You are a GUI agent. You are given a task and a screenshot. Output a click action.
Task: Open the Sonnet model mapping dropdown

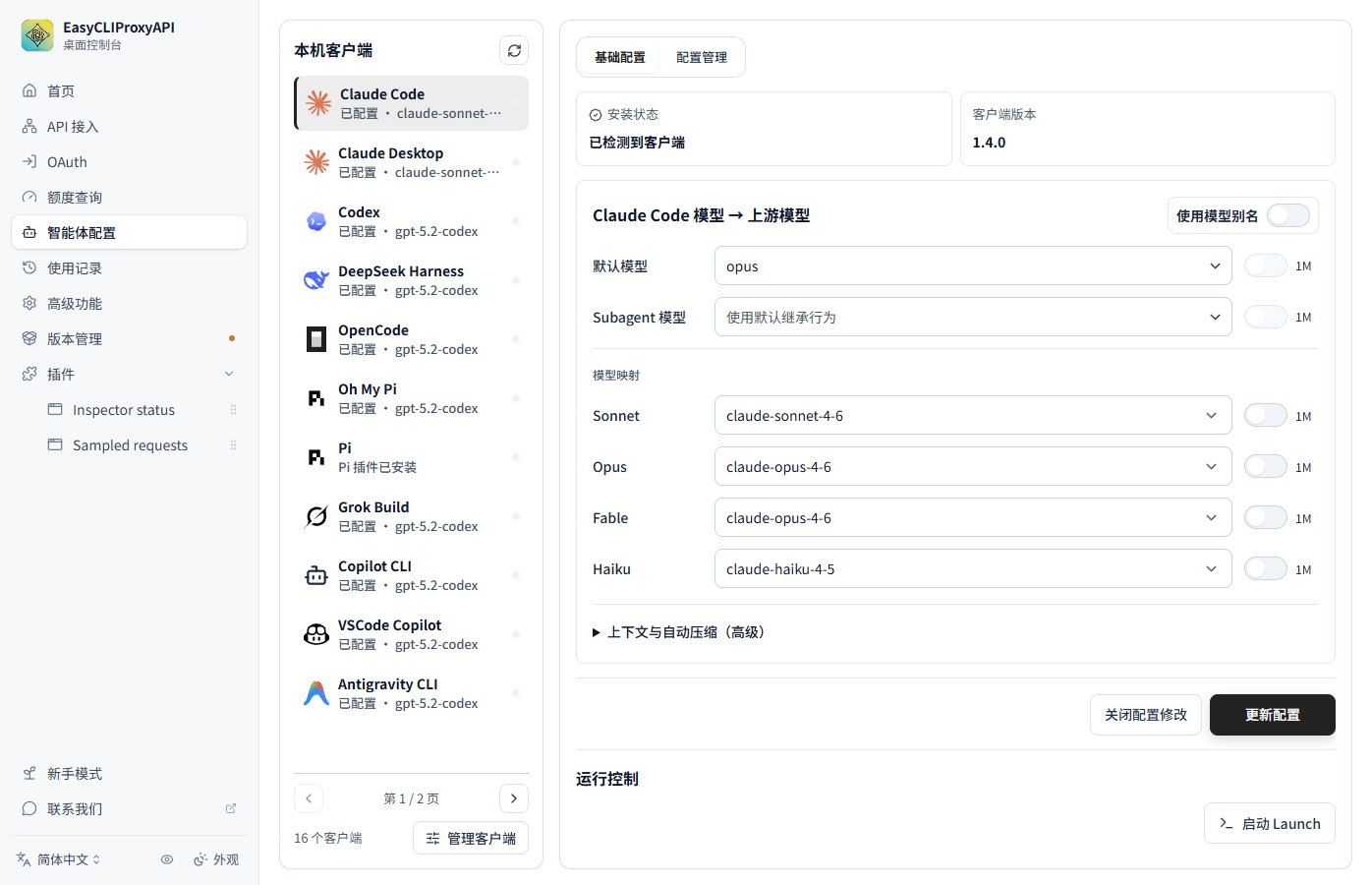click(973, 415)
